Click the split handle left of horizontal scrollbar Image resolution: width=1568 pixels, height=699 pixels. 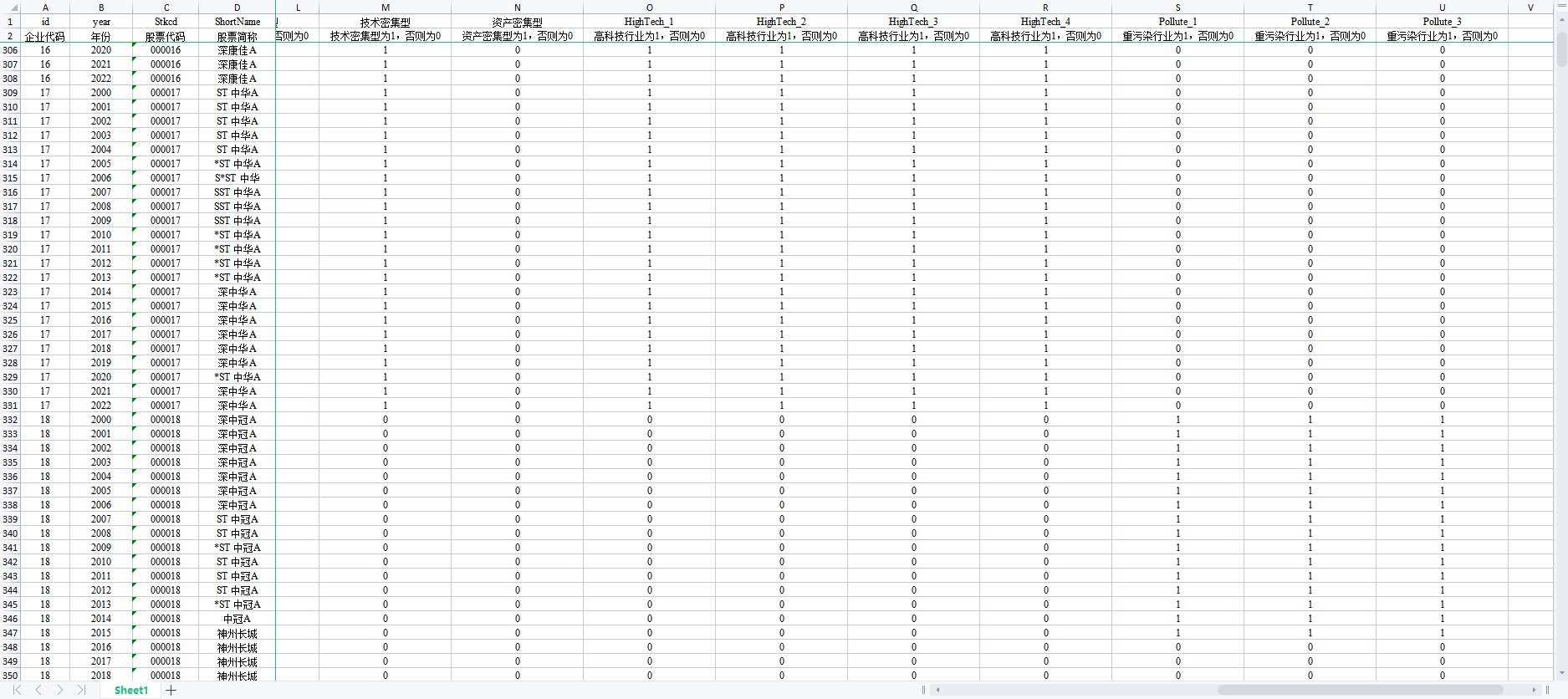923,690
